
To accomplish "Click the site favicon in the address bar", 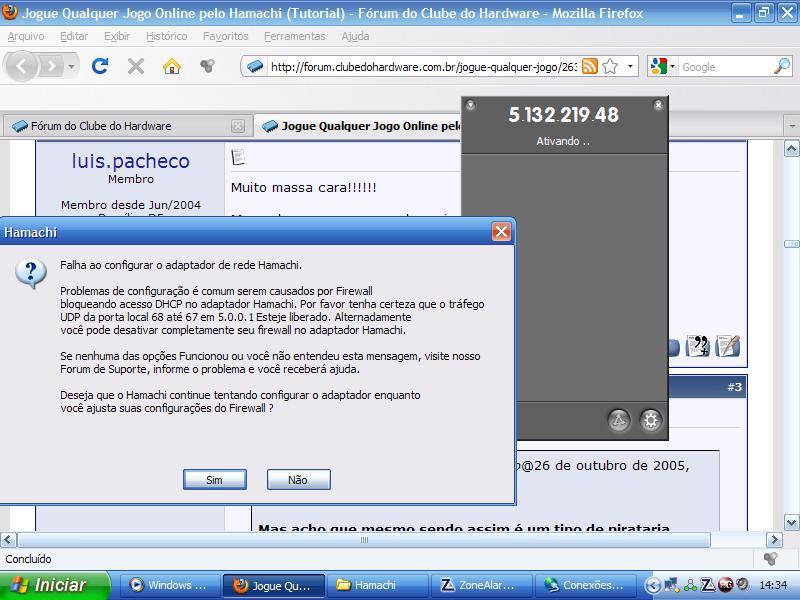I will 255,66.
